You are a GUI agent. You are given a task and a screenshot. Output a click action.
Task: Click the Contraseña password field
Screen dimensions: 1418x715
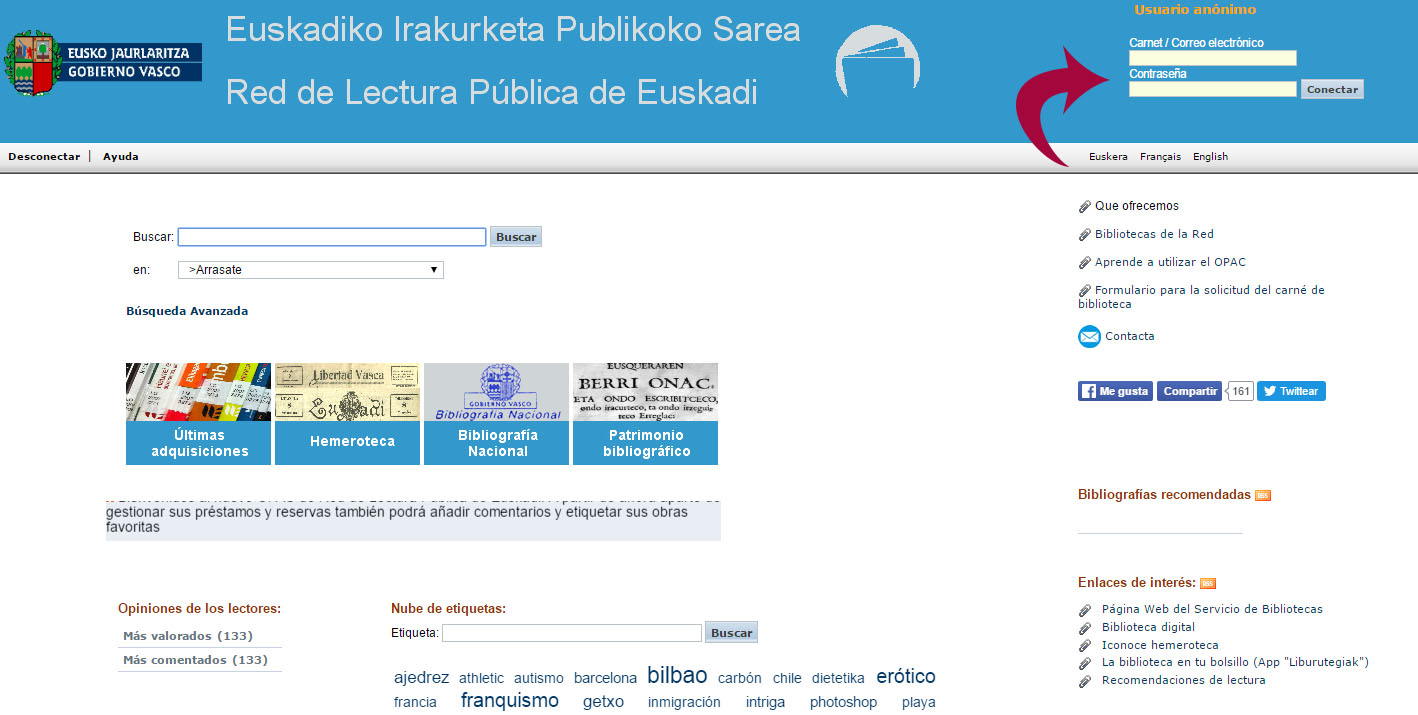(1212, 89)
